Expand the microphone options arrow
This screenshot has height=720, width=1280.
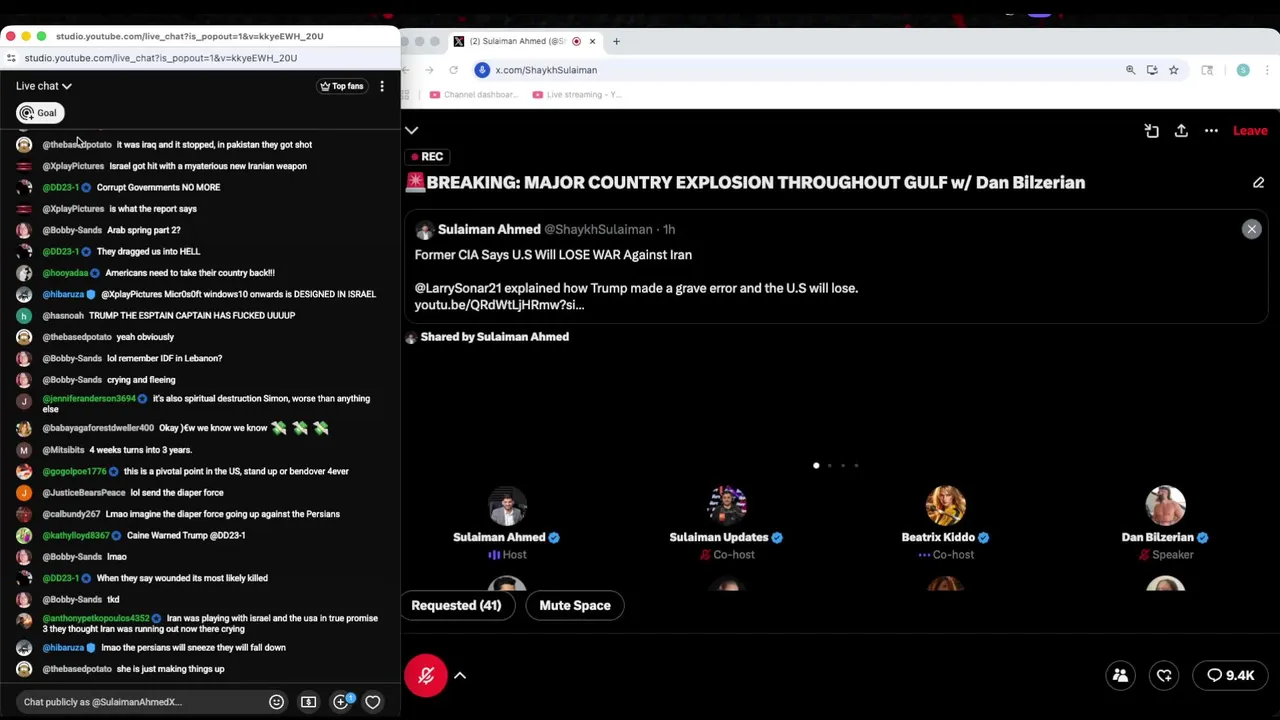[460, 676]
